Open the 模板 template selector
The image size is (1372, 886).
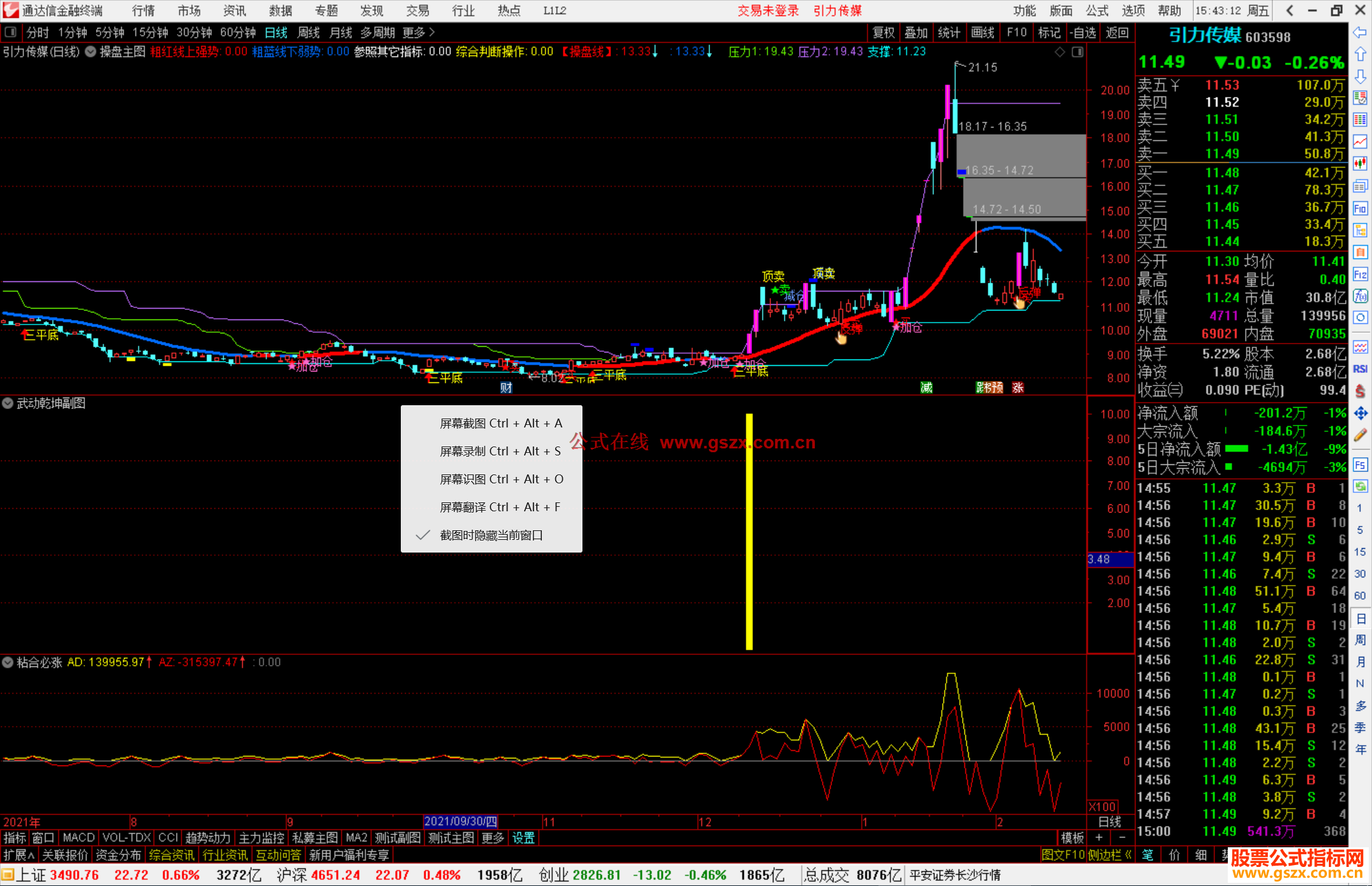pyautogui.click(x=1072, y=838)
